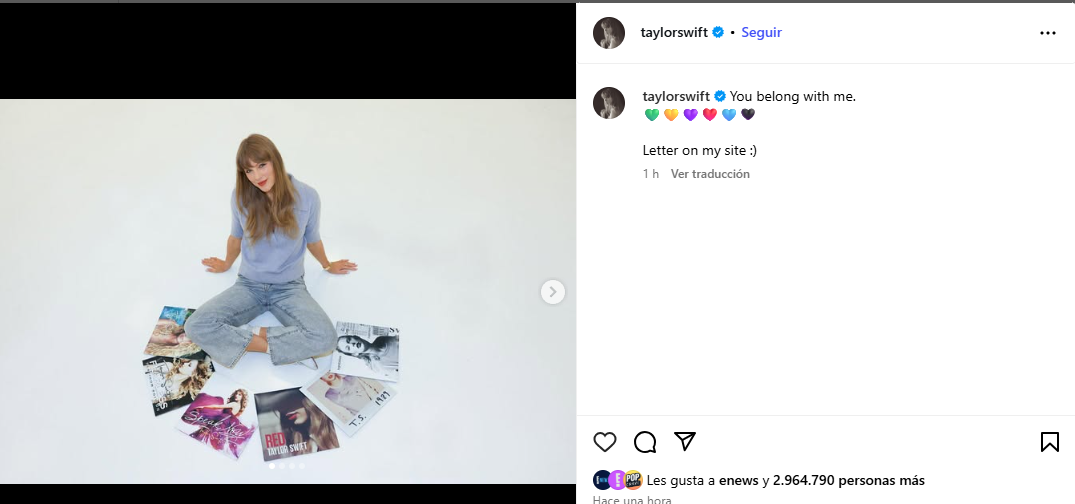
Task: Open the enews profile from the likes line
Action: click(738, 481)
